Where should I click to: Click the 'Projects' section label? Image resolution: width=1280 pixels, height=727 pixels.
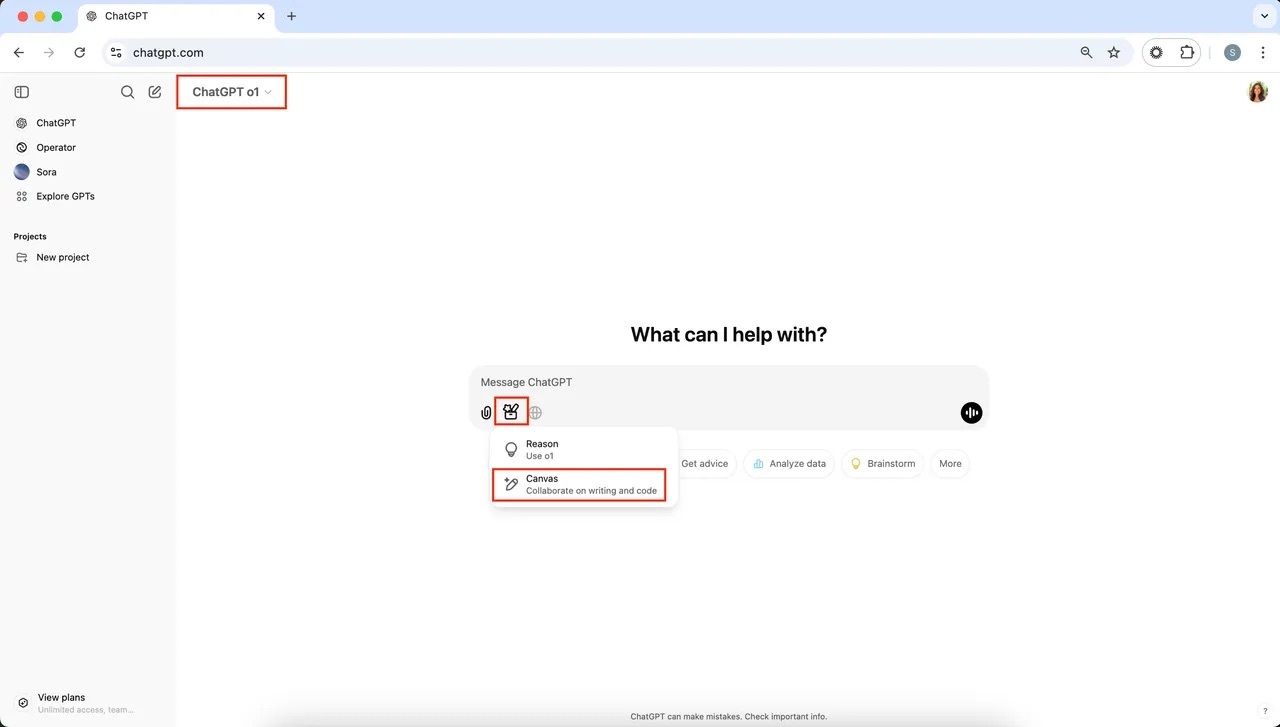coord(30,237)
